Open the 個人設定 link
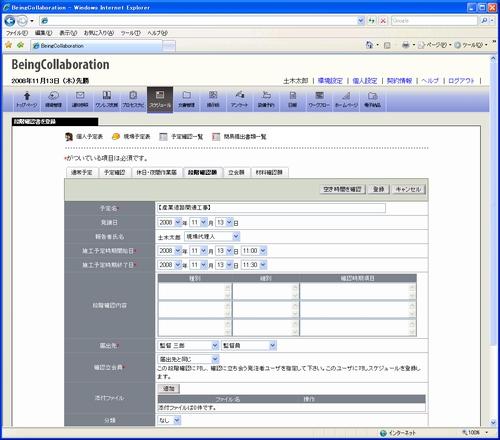 coord(365,81)
